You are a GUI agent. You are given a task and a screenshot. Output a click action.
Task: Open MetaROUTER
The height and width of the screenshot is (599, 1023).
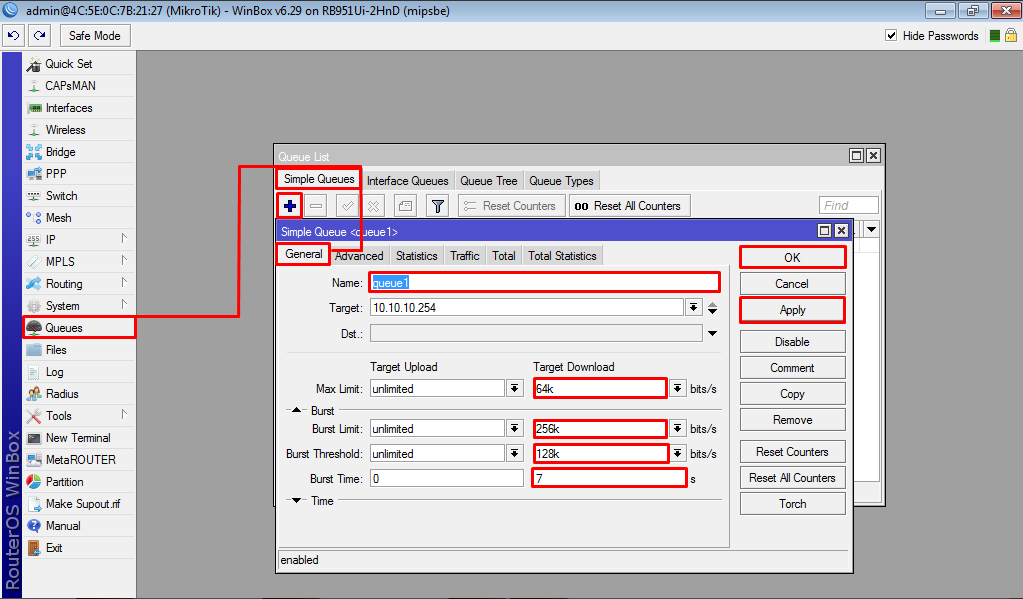79,460
